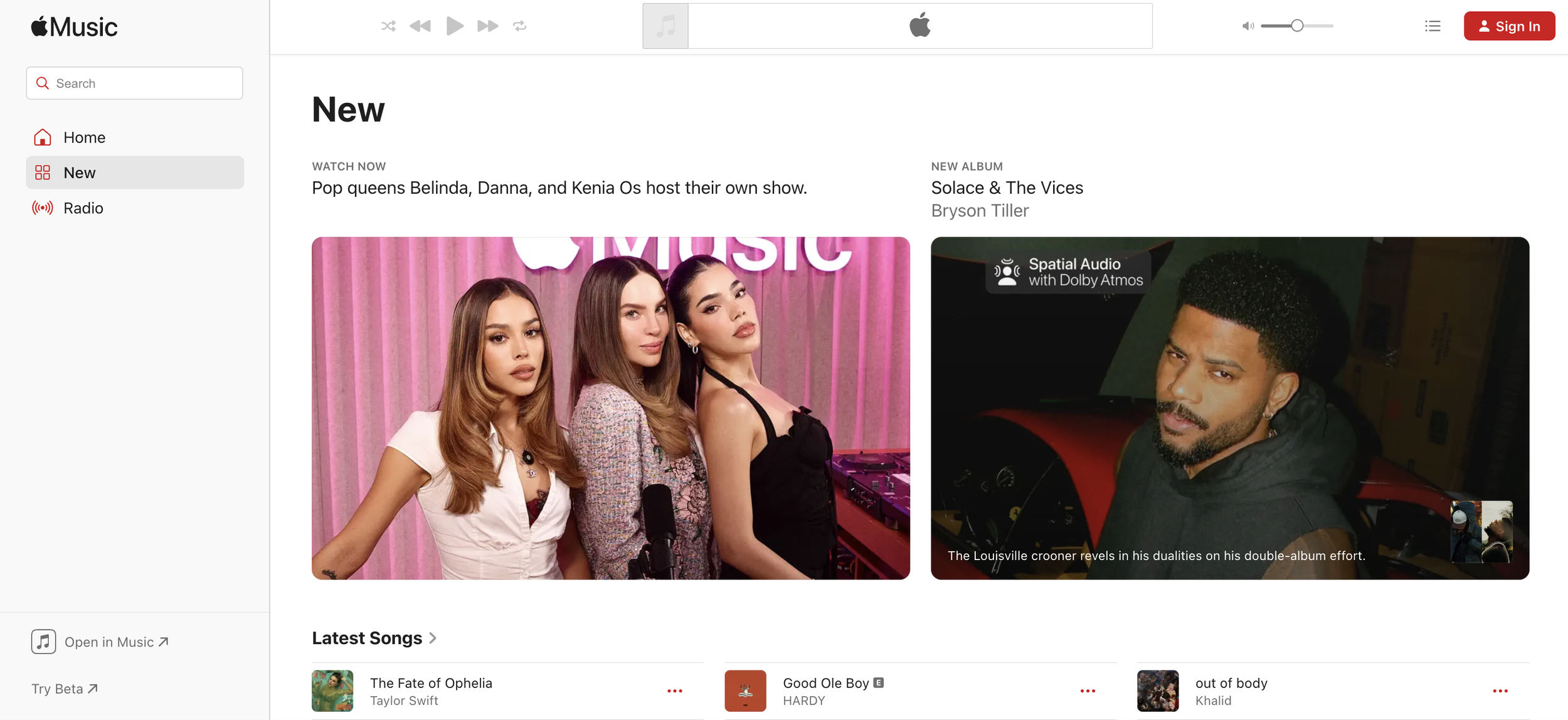Skip to the previous track
The width and height of the screenshot is (1568, 720).
[420, 26]
